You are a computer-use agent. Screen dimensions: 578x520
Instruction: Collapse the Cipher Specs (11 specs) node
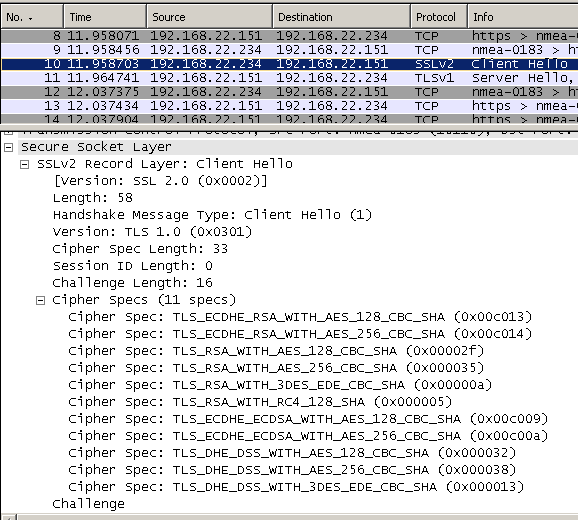pyautogui.click(x=41, y=300)
